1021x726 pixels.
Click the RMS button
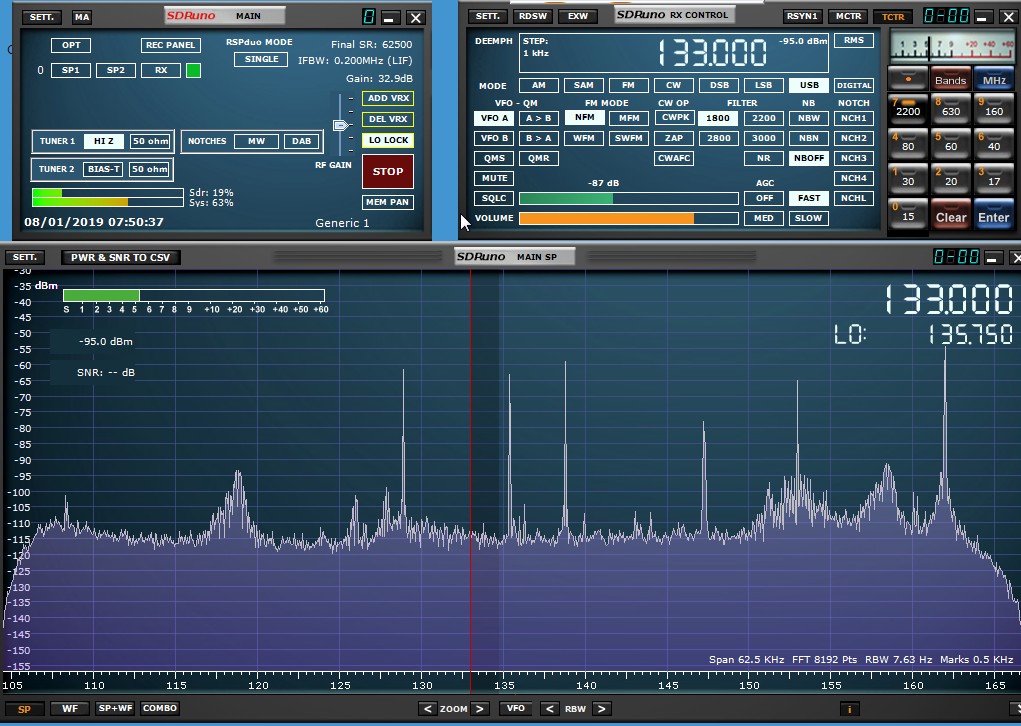(854, 40)
